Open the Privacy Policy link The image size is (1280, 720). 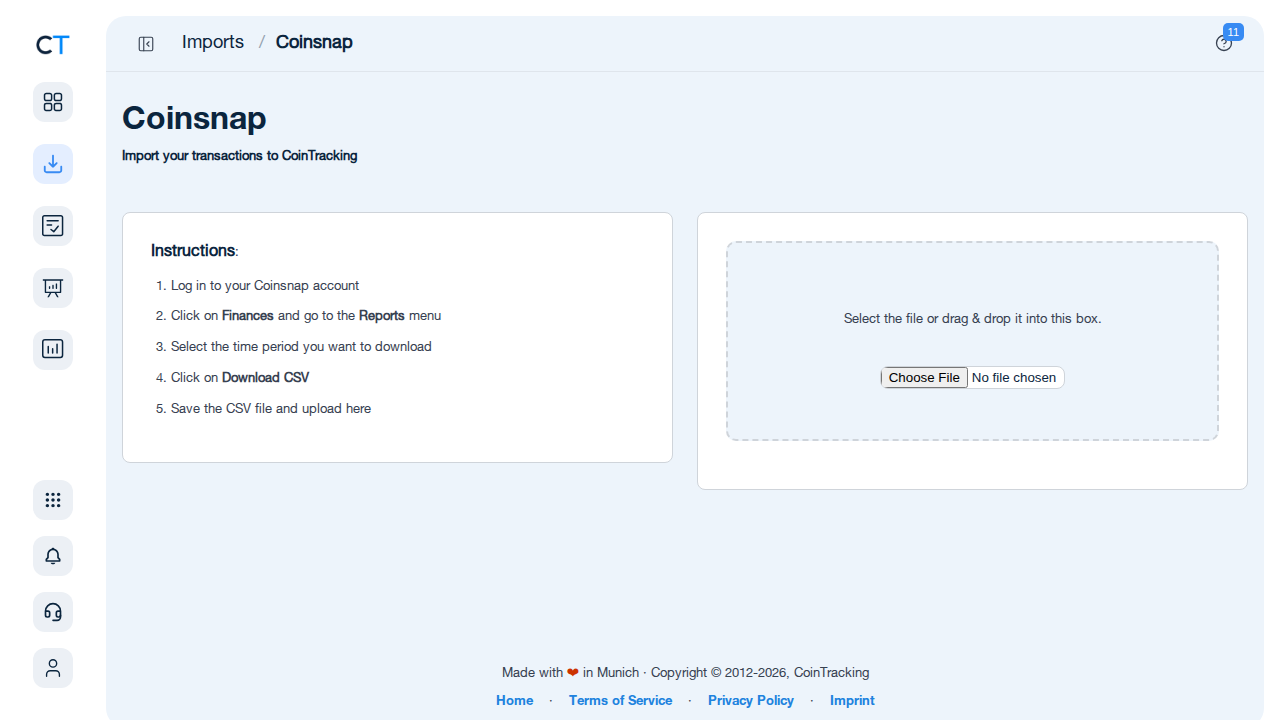(751, 700)
